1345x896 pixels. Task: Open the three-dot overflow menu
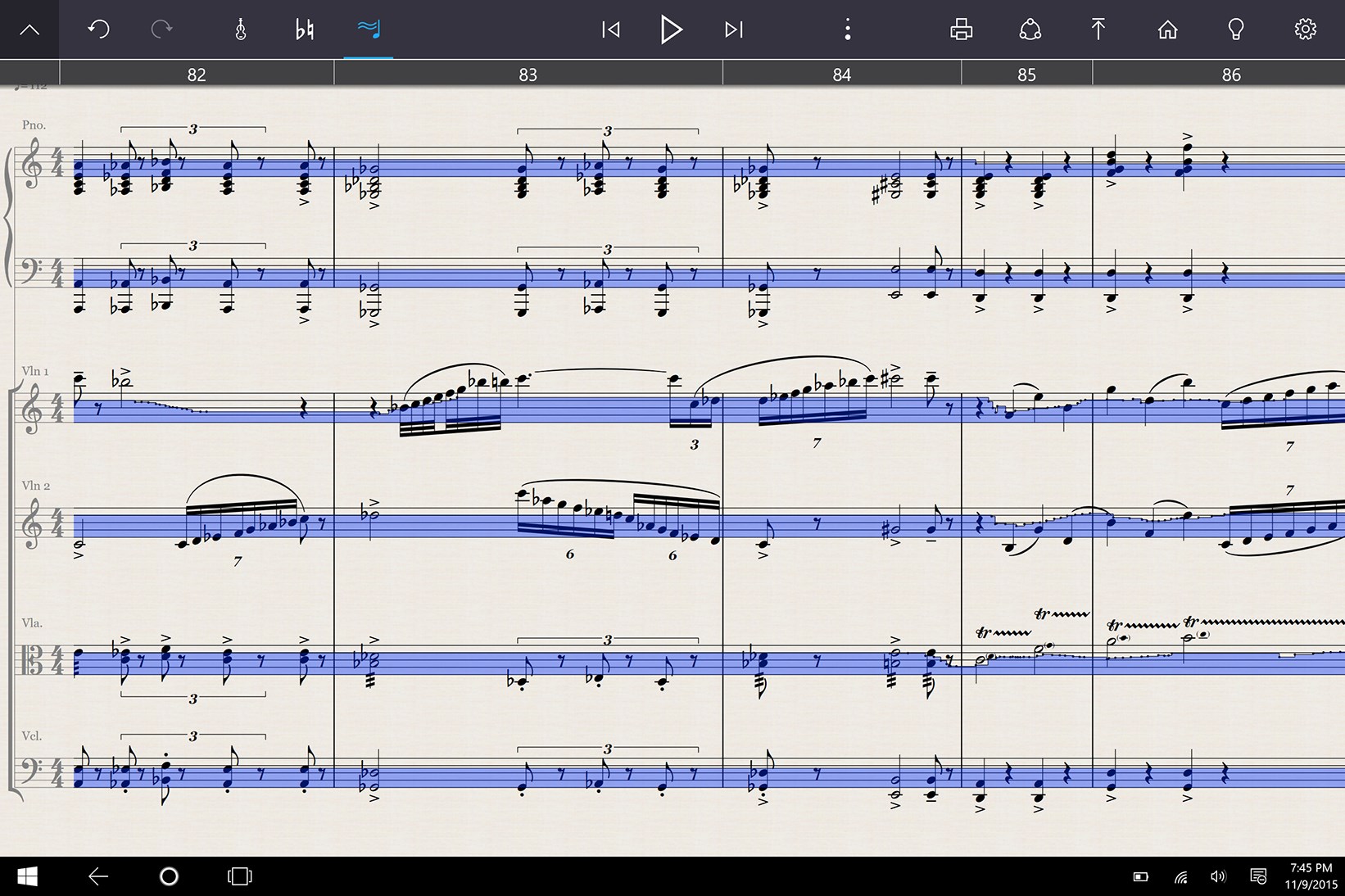[x=847, y=29]
